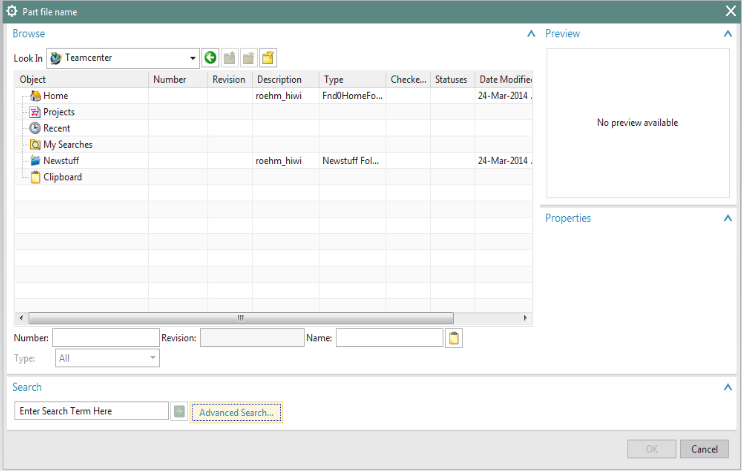Screen dimensions: 742x471
Task: Sort by the Type column header
Action: click(x=353, y=80)
